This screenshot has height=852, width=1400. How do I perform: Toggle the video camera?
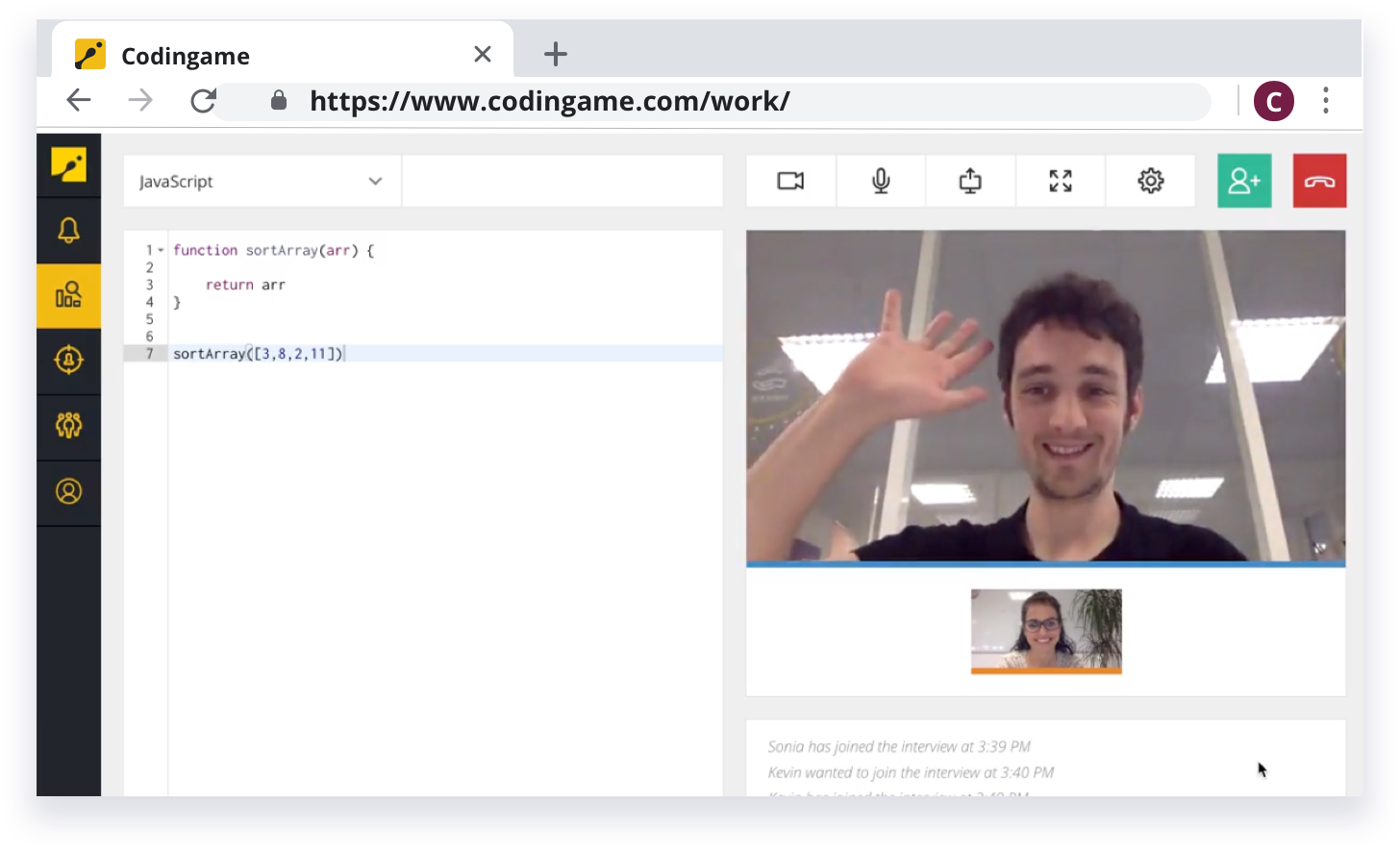tap(790, 181)
